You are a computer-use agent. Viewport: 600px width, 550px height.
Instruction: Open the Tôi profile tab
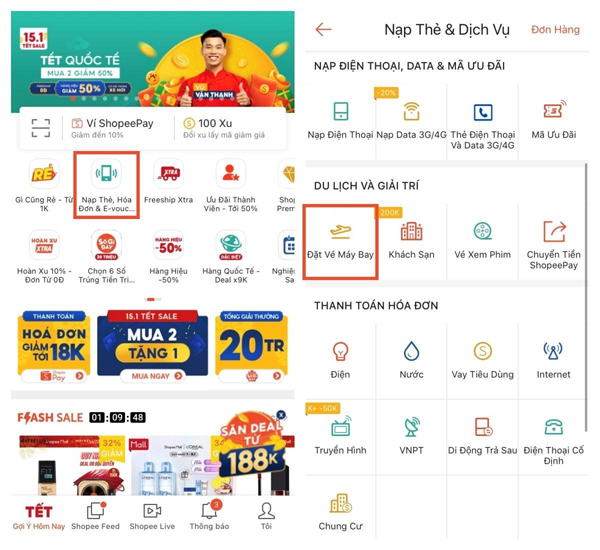click(x=266, y=517)
